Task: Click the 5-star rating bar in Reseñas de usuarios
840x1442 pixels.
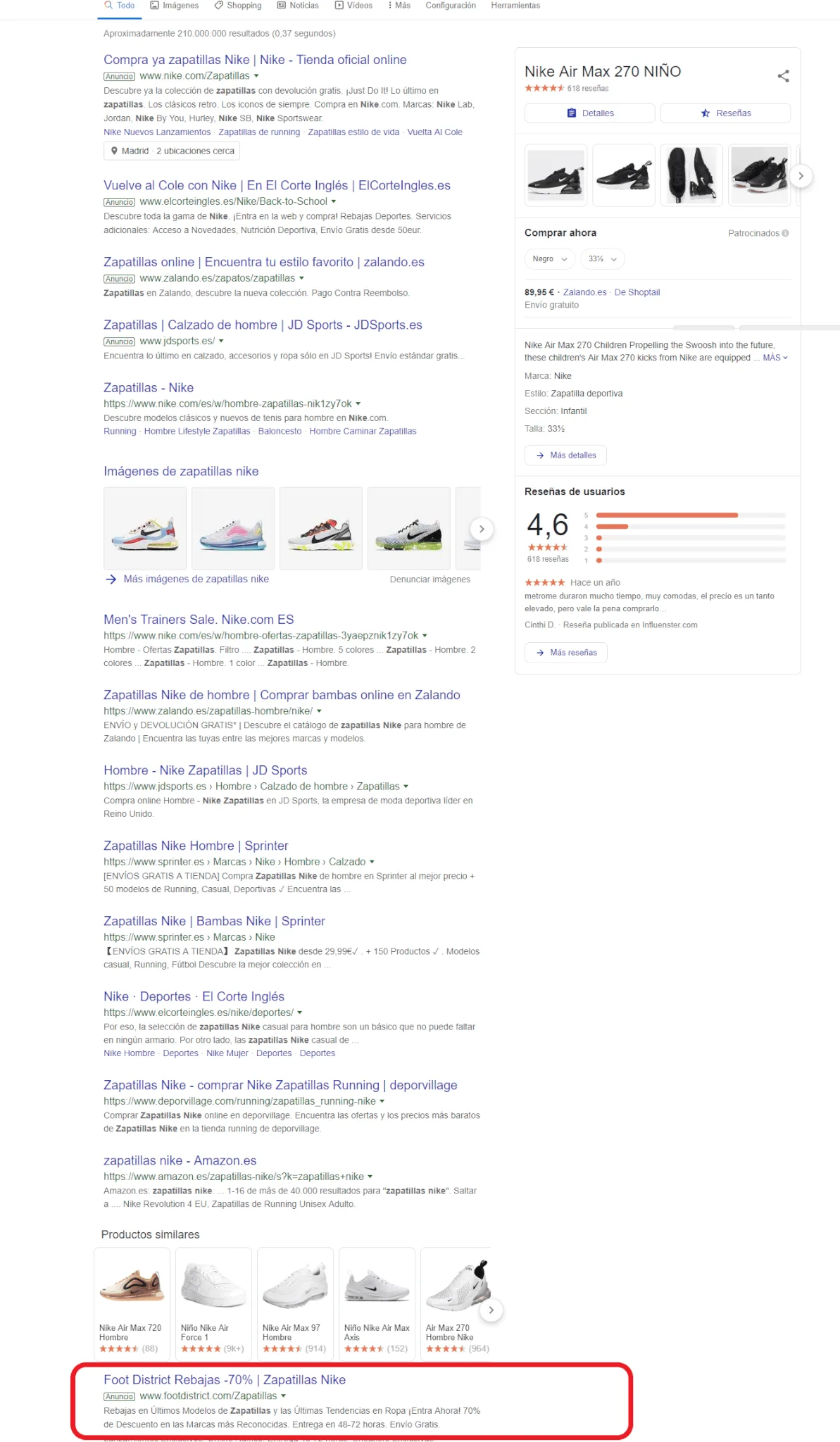Action: click(690, 515)
